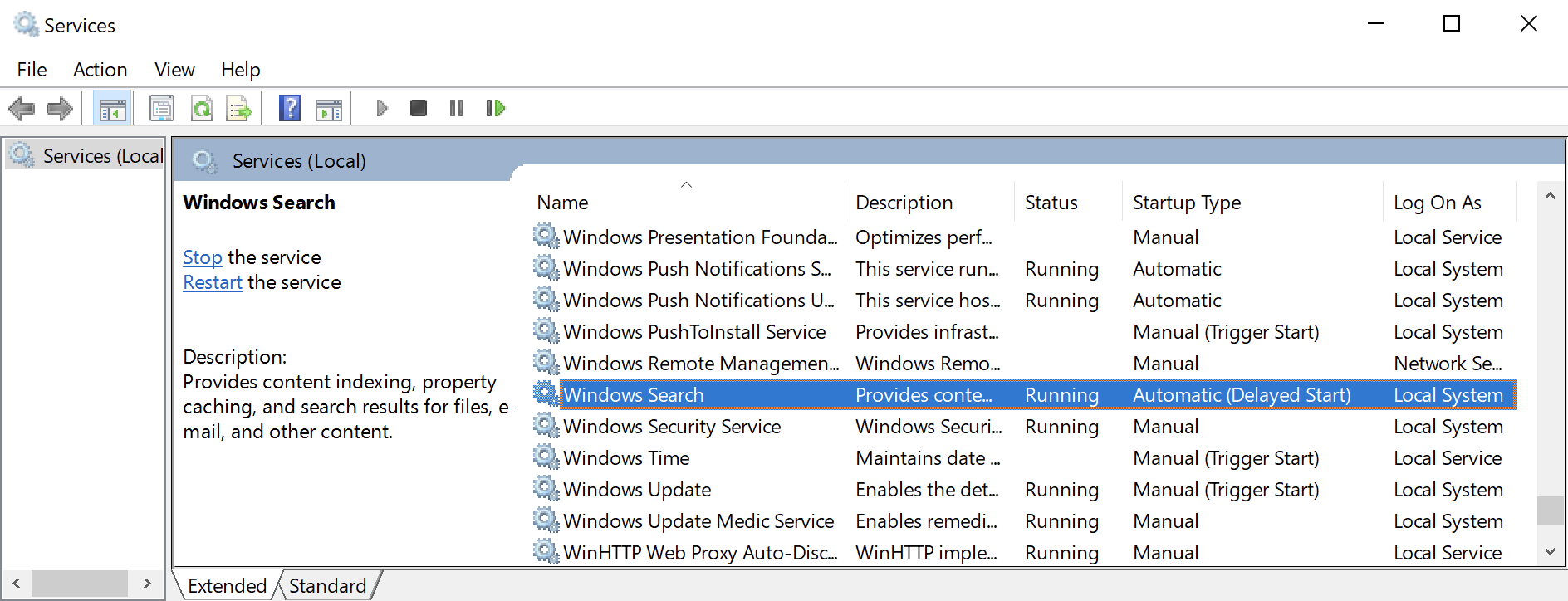Click the vertical scrollbar thumb of services list
The image size is (1568, 601).
(x=1550, y=511)
